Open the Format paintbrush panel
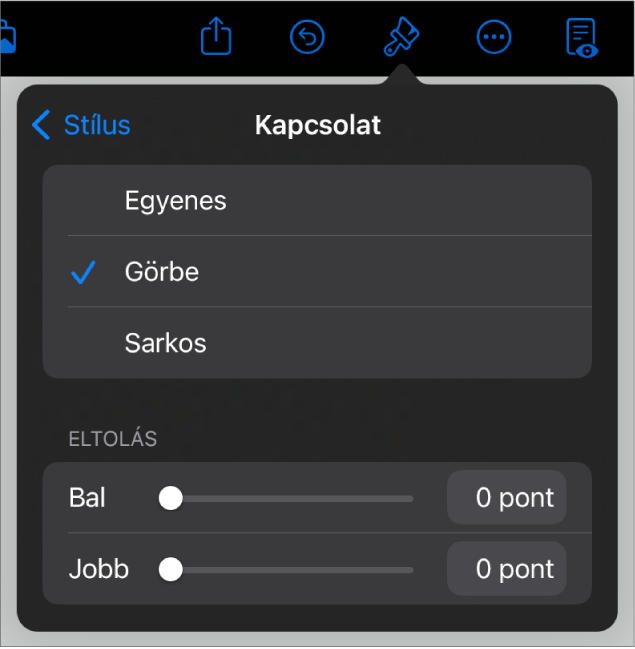 (401, 38)
